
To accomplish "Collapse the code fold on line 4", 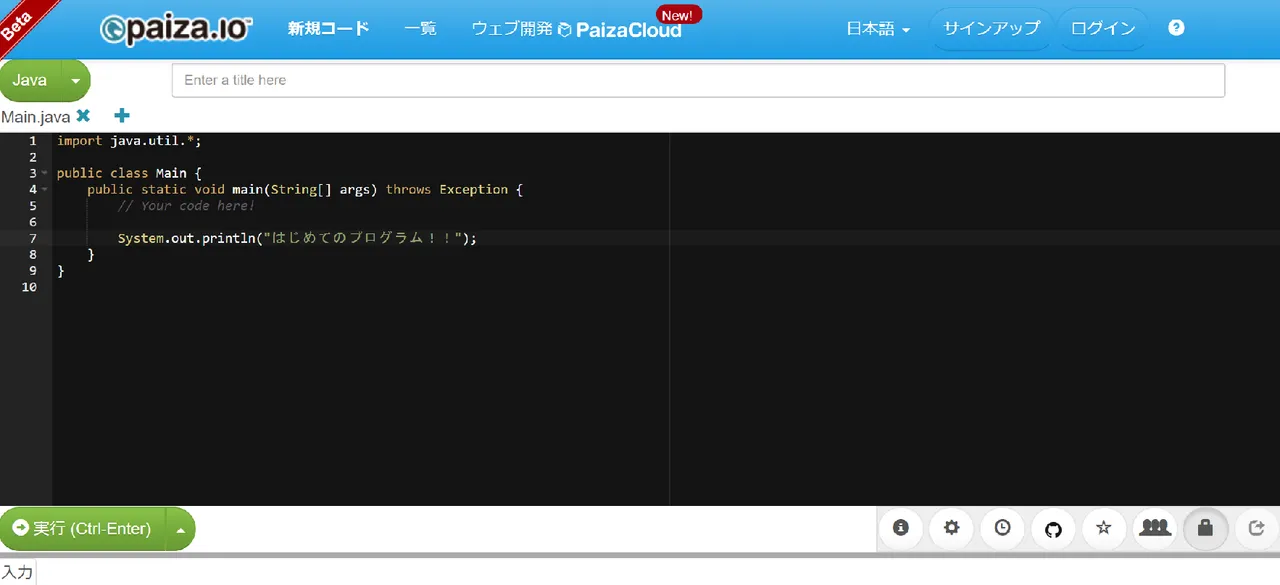I will point(45,189).
